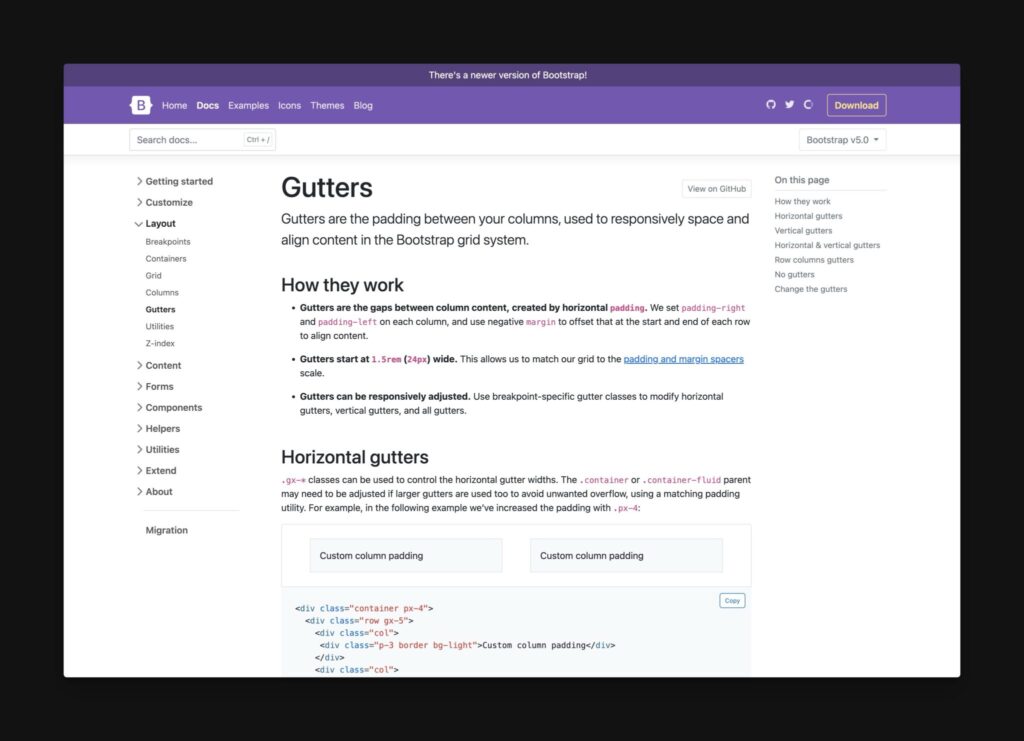This screenshot has width=1024, height=741.
Task: Click the first Custom column padding box
Action: coord(406,556)
